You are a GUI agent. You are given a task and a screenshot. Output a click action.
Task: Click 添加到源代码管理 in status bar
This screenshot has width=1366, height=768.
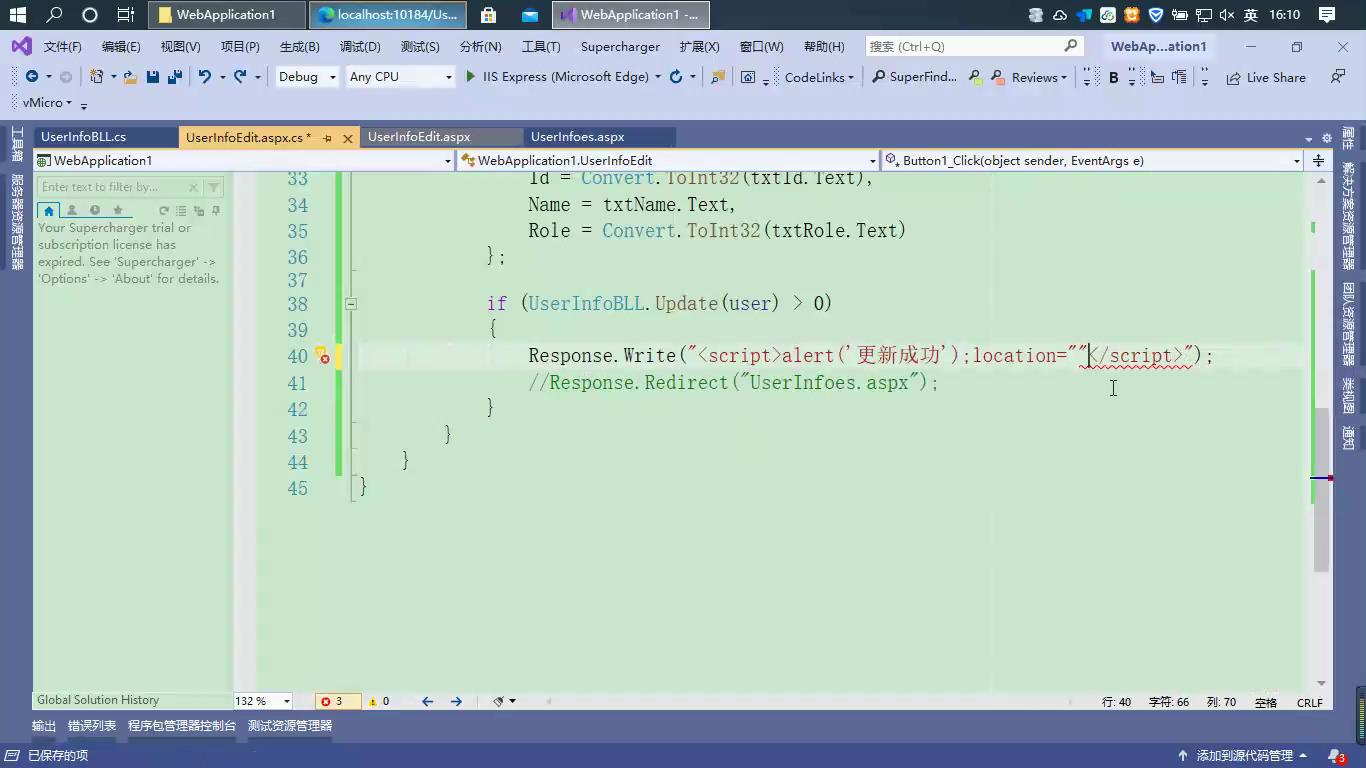click(x=1243, y=756)
